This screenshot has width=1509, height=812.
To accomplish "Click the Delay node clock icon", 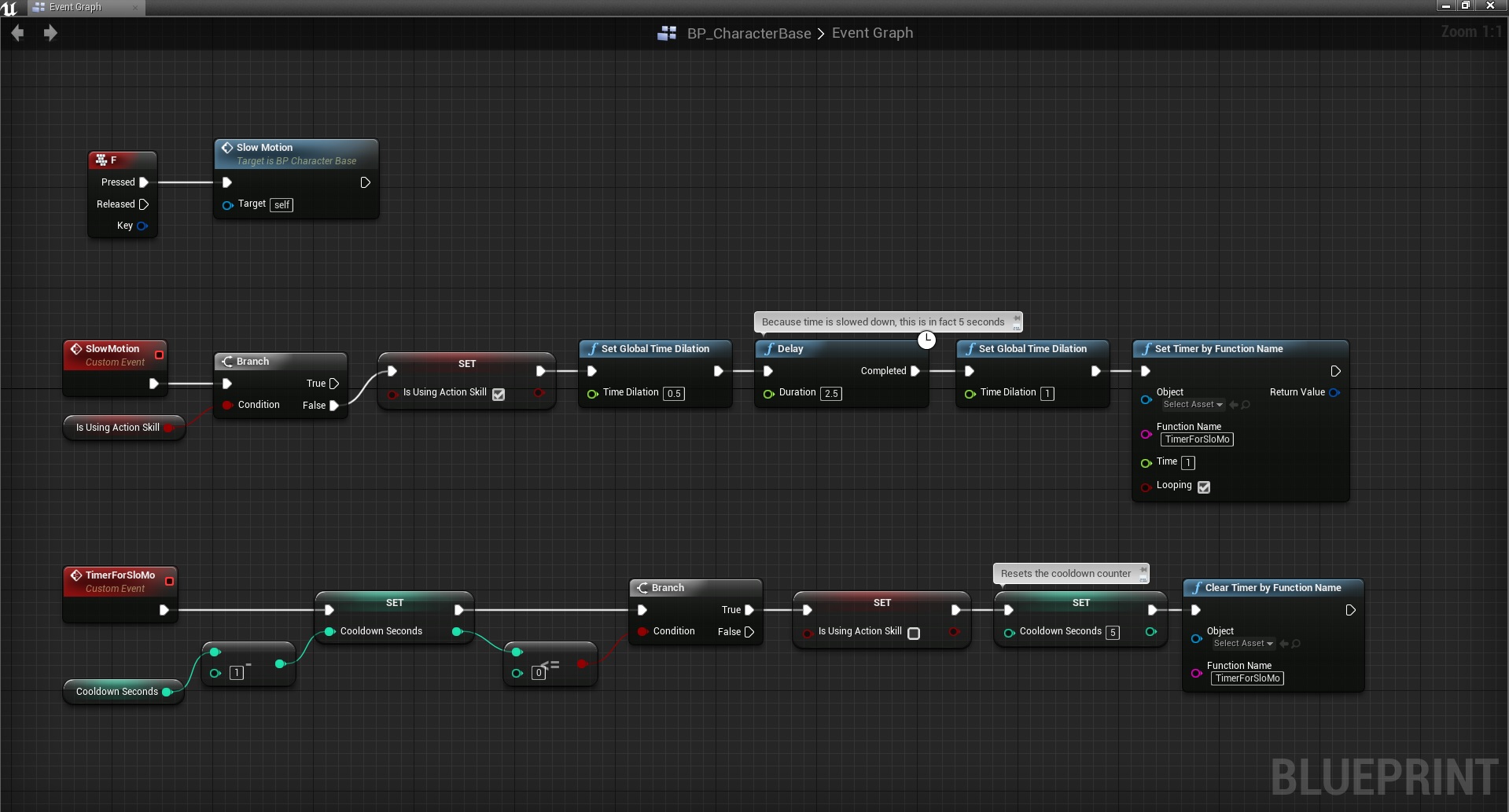I will (x=927, y=340).
